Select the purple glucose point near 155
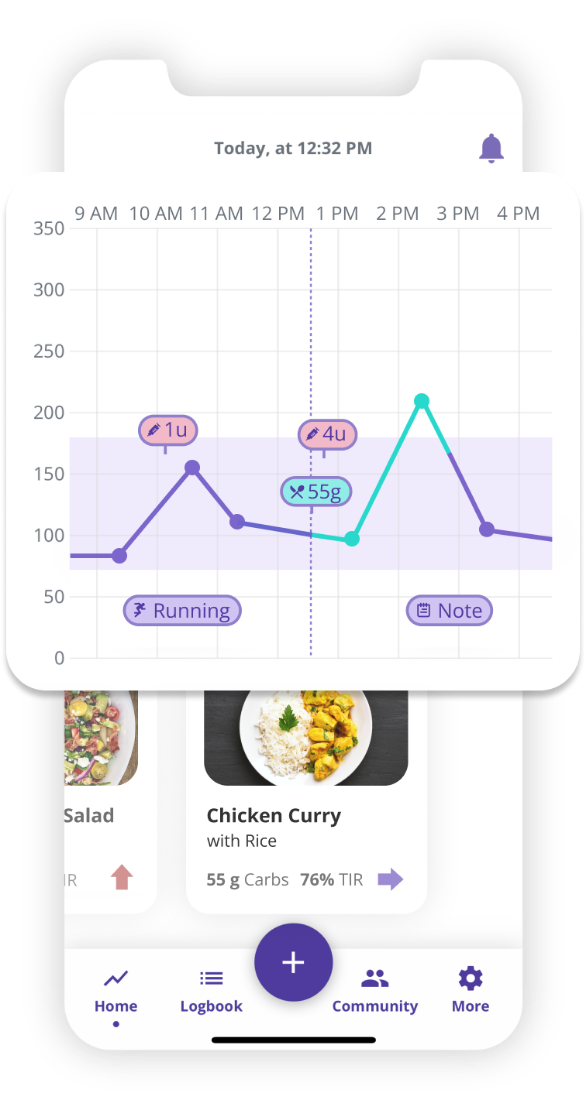 coord(192,467)
